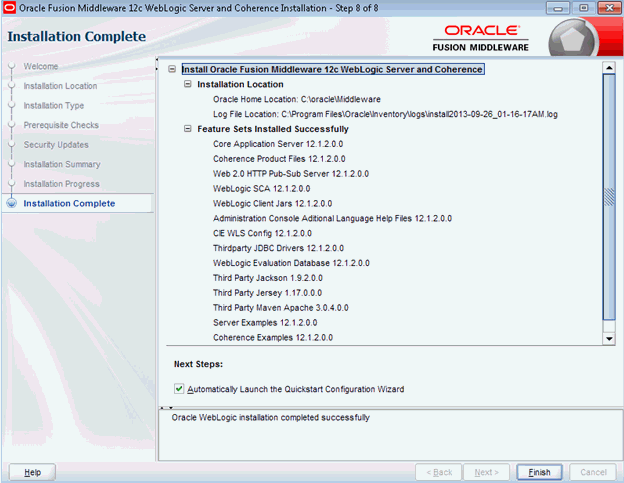Click the Oracle window title bar icon
Screen dimensions: 624x483
9,8
